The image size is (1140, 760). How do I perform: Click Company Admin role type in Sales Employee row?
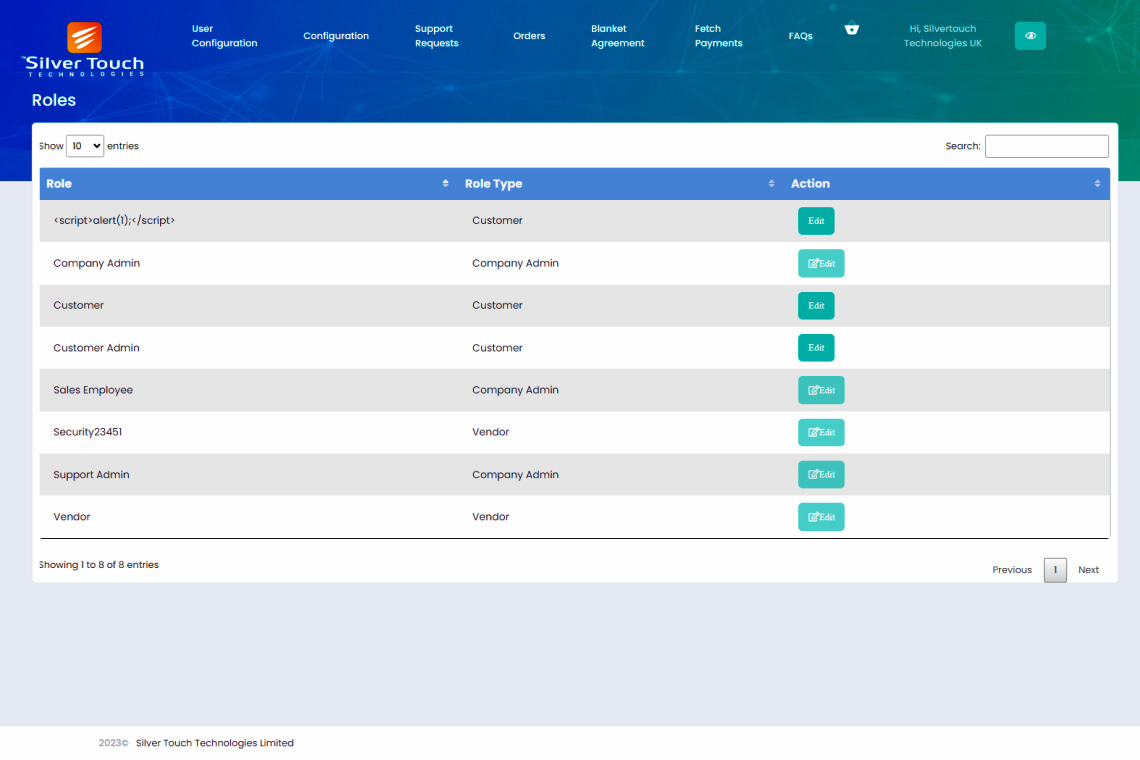[x=515, y=390]
